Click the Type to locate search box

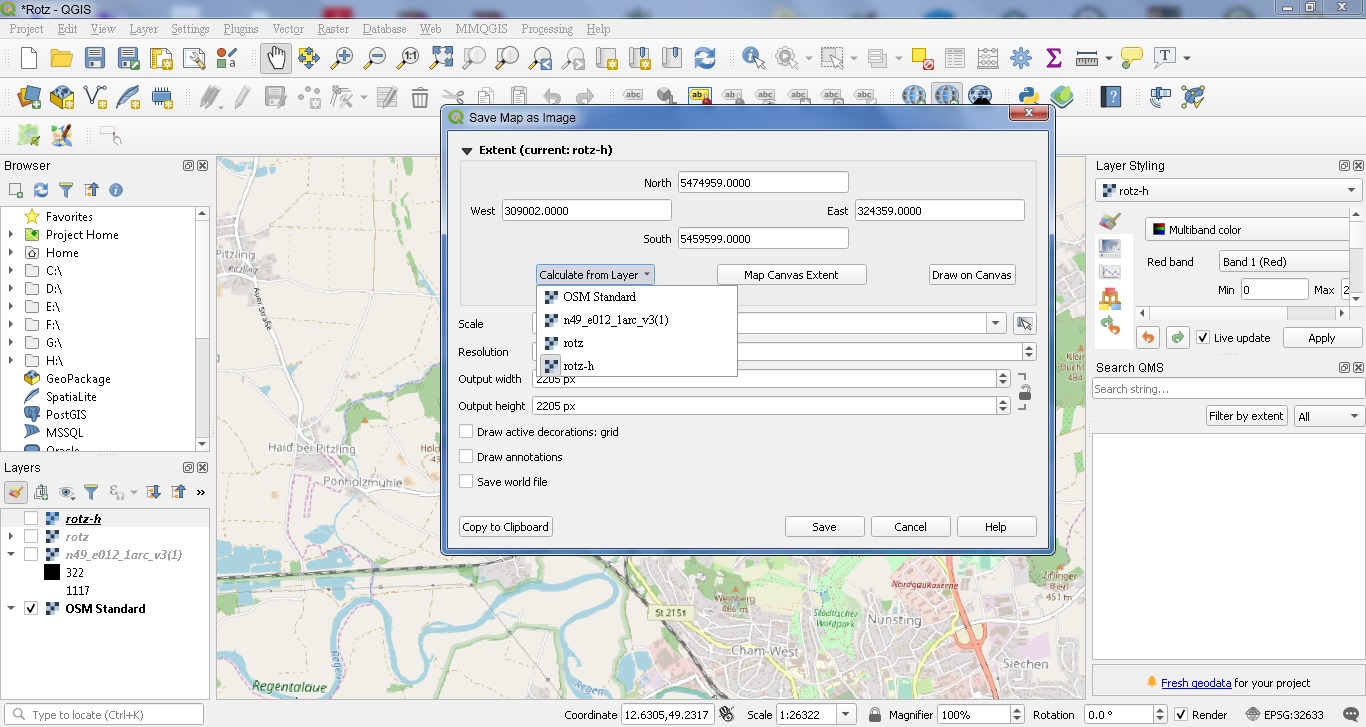coord(106,715)
